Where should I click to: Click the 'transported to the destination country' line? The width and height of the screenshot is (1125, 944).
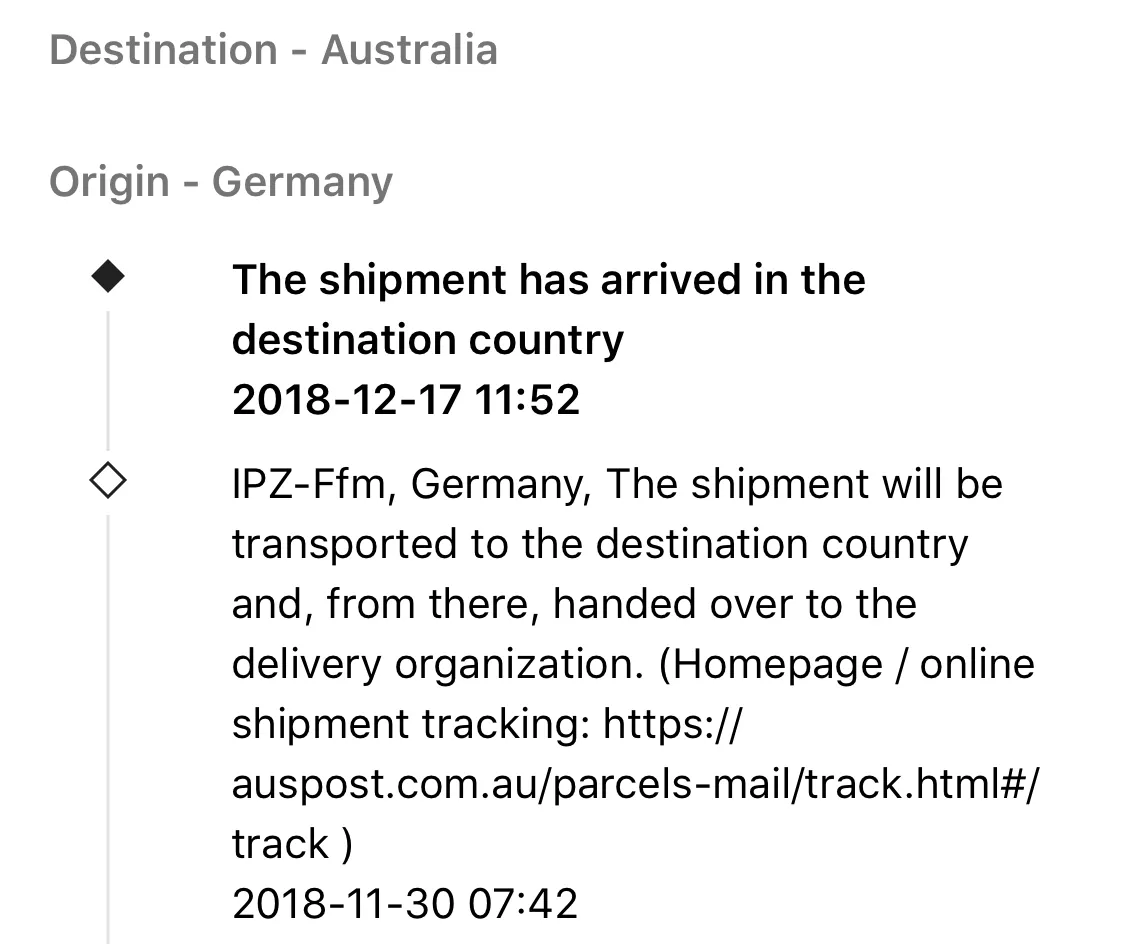pos(601,544)
